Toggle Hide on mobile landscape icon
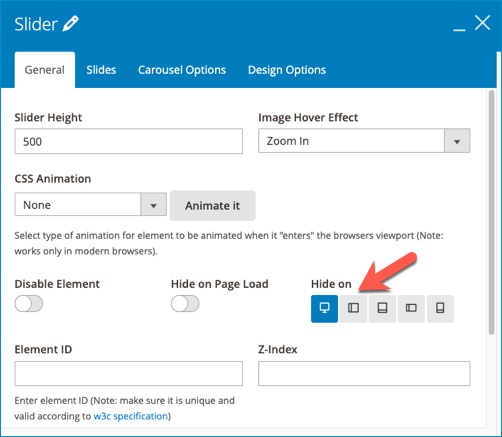Screen dimensions: 502x437 [411, 308]
